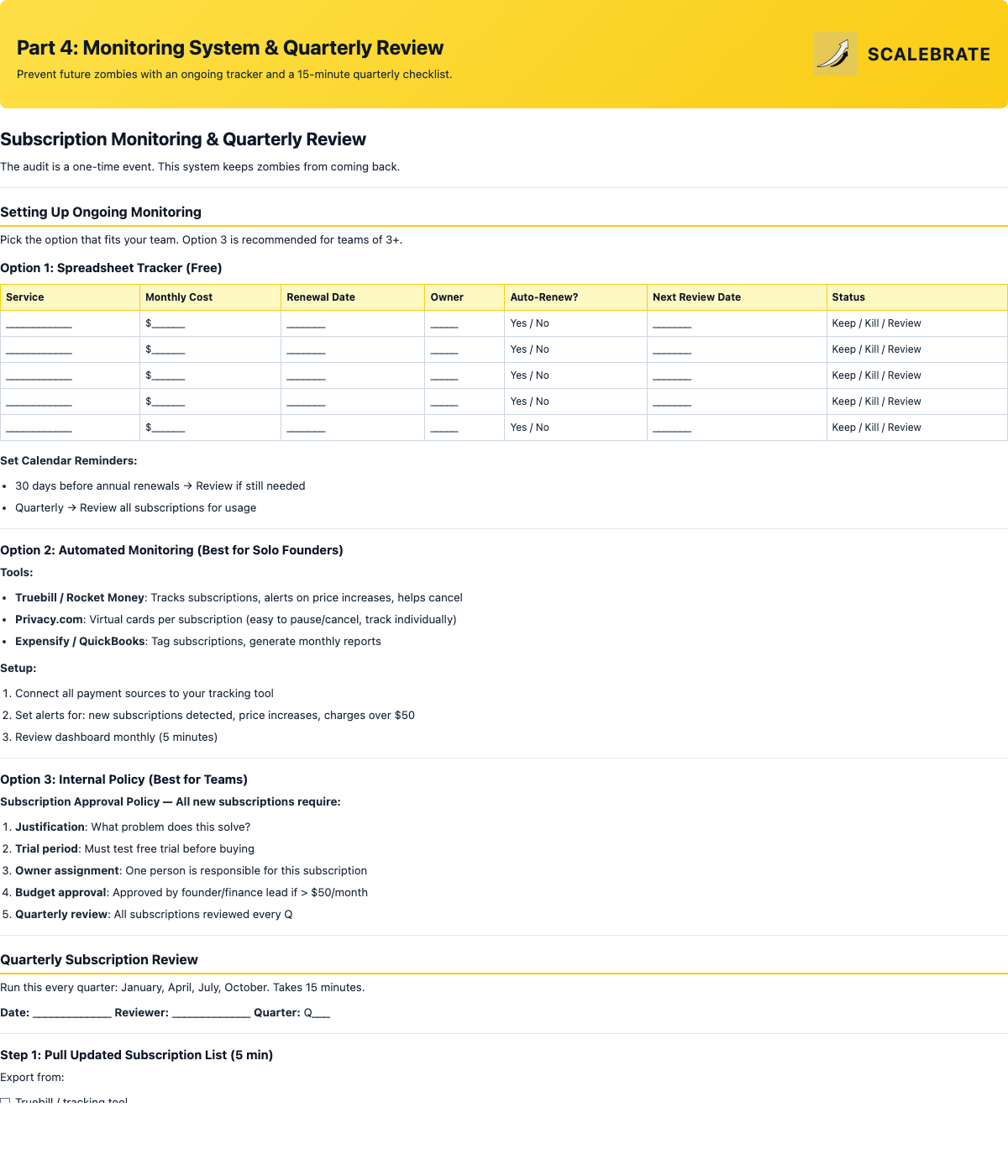Viewport: 1008px width, 1176px height.
Task: Click the 'Justification' policy item
Action: pos(133,827)
